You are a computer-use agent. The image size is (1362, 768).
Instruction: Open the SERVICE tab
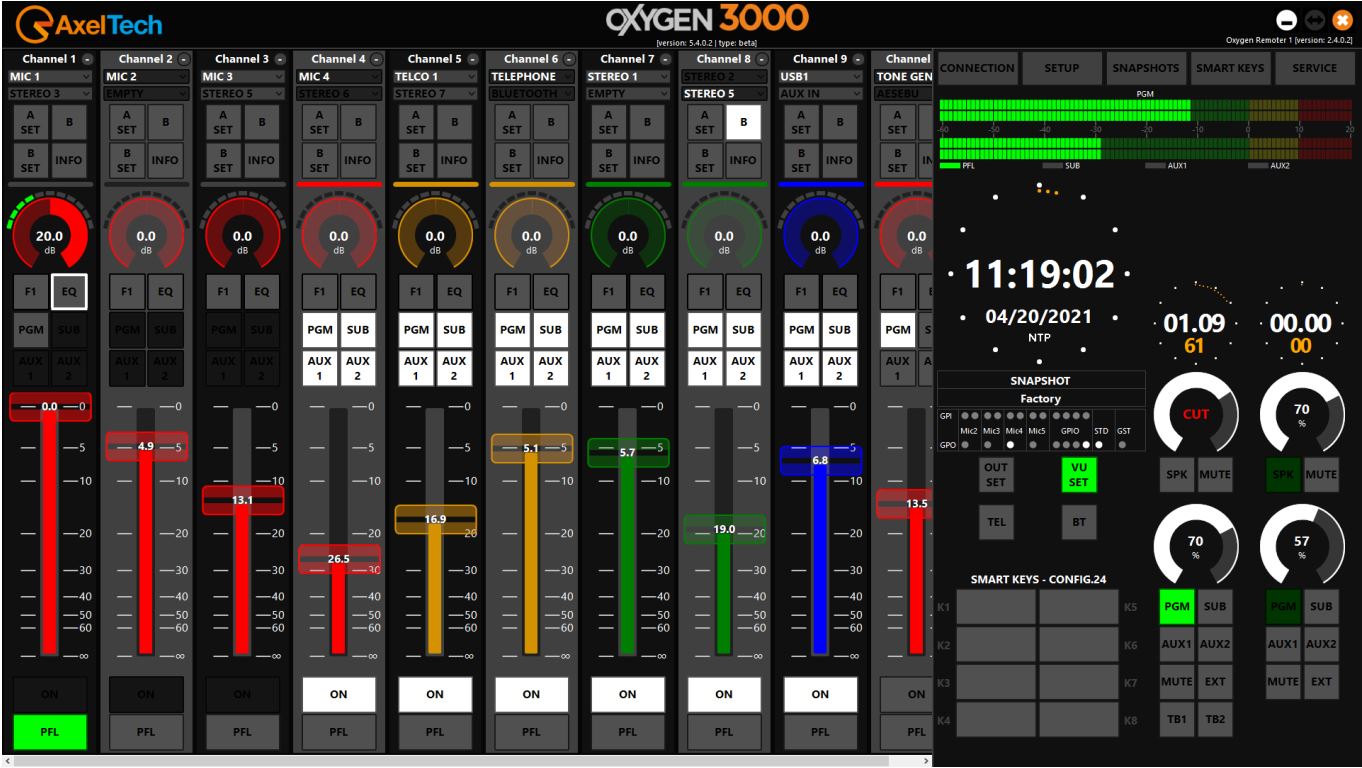[x=1314, y=68]
